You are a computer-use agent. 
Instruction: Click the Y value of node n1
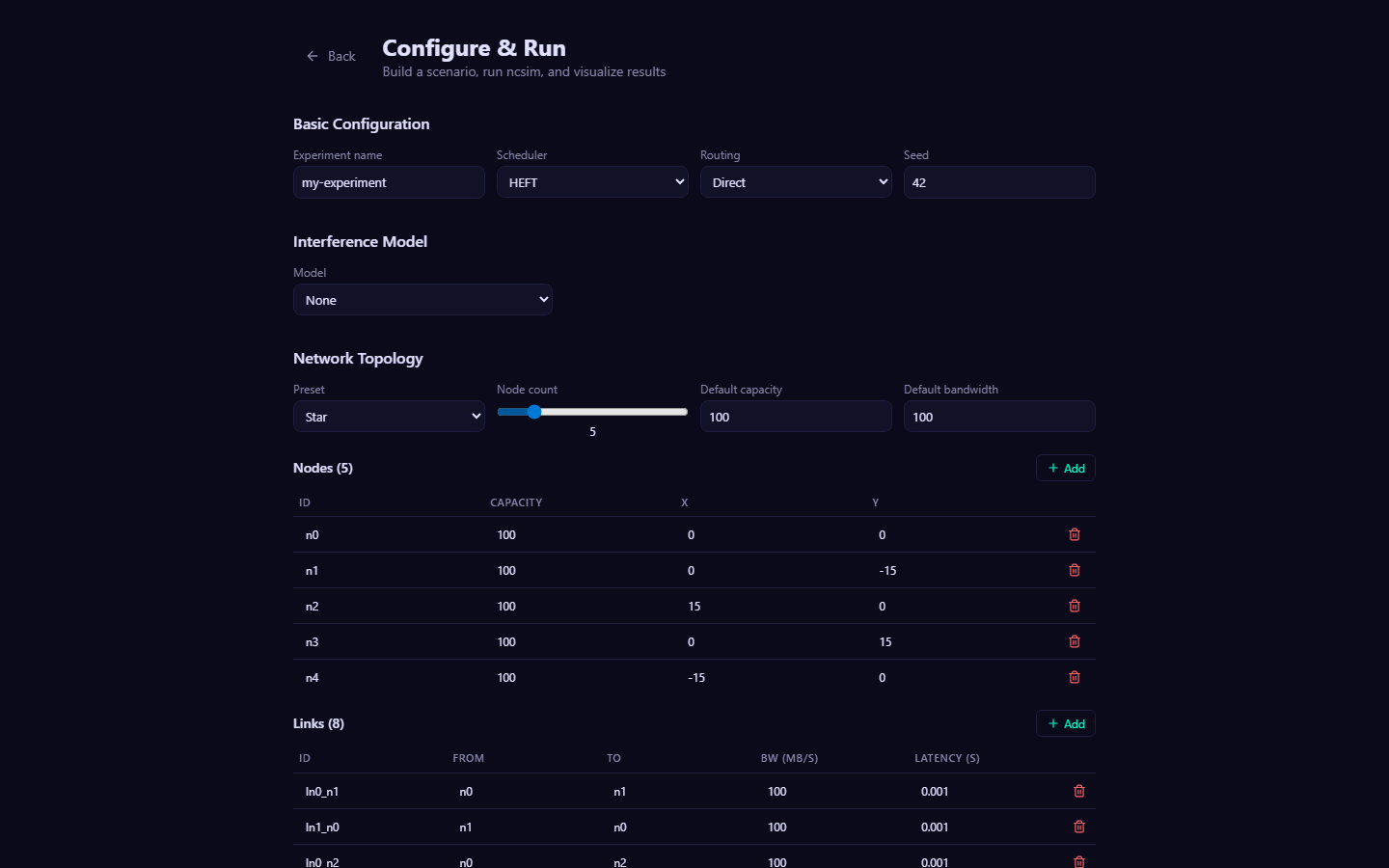tap(887, 570)
